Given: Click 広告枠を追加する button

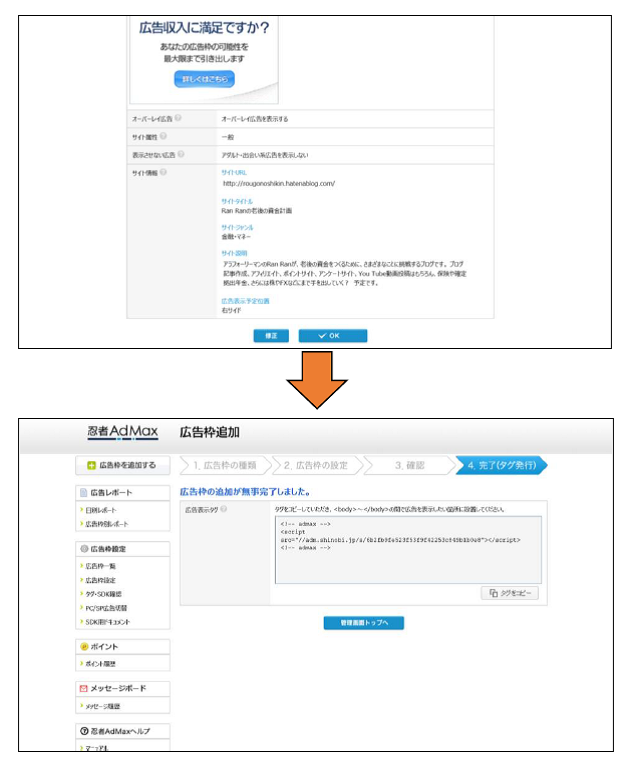Looking at the screenshot, I should (x=122, y=465).
